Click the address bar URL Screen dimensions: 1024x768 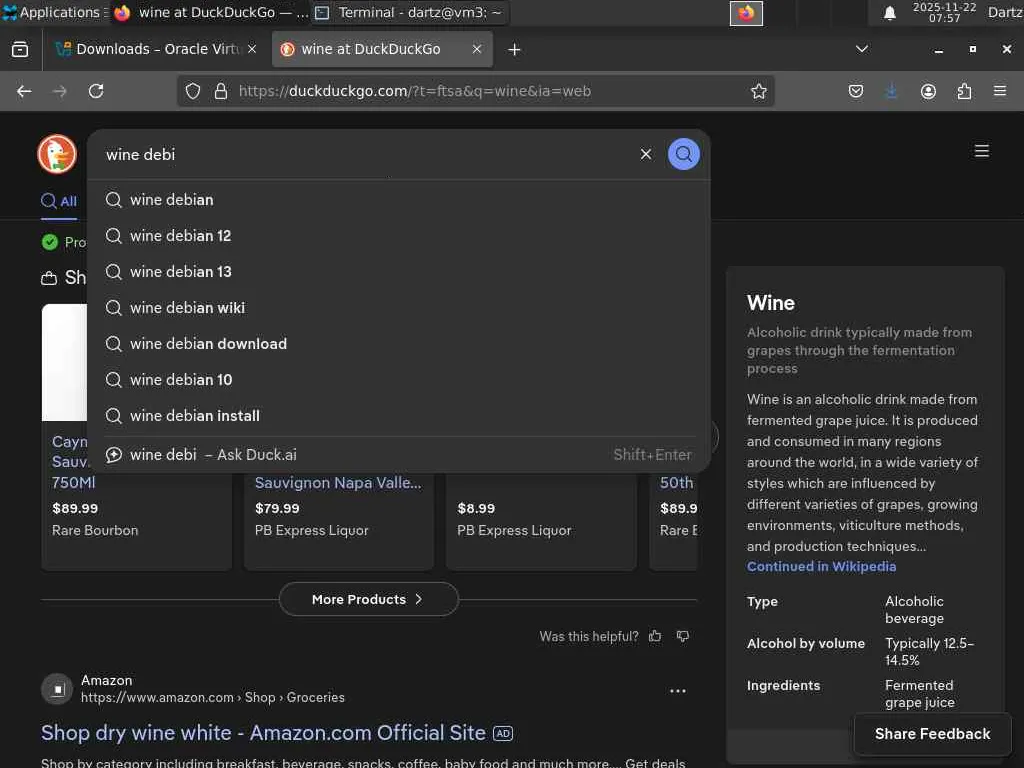(415, 91)
